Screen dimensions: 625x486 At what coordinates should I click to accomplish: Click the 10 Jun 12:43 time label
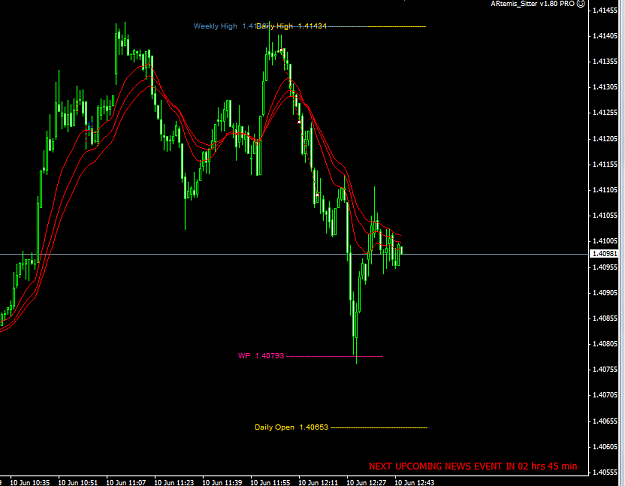tap(415, 482)
